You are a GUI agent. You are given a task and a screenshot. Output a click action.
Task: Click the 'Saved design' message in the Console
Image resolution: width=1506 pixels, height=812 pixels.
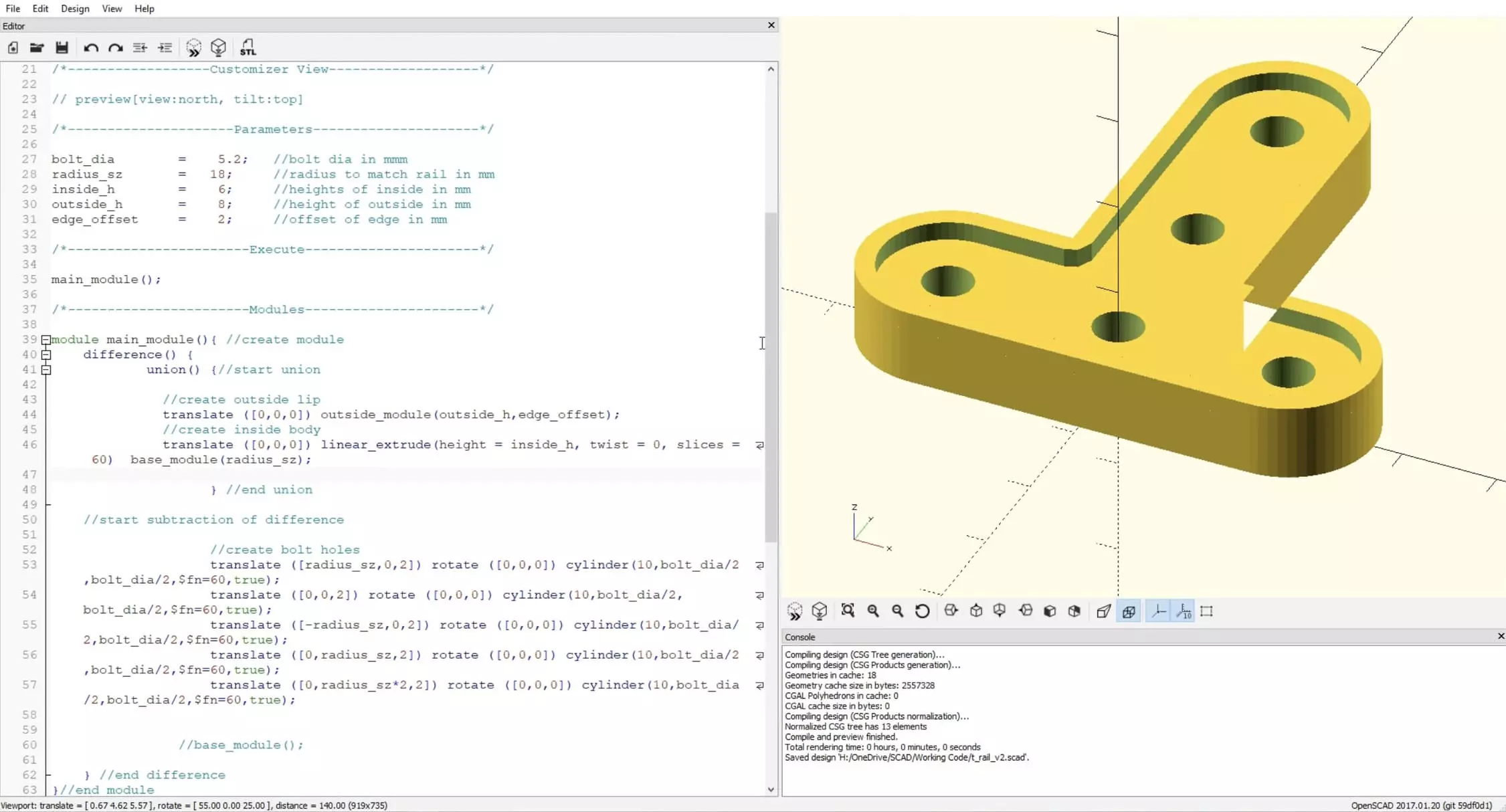click(x=907, y=758)
